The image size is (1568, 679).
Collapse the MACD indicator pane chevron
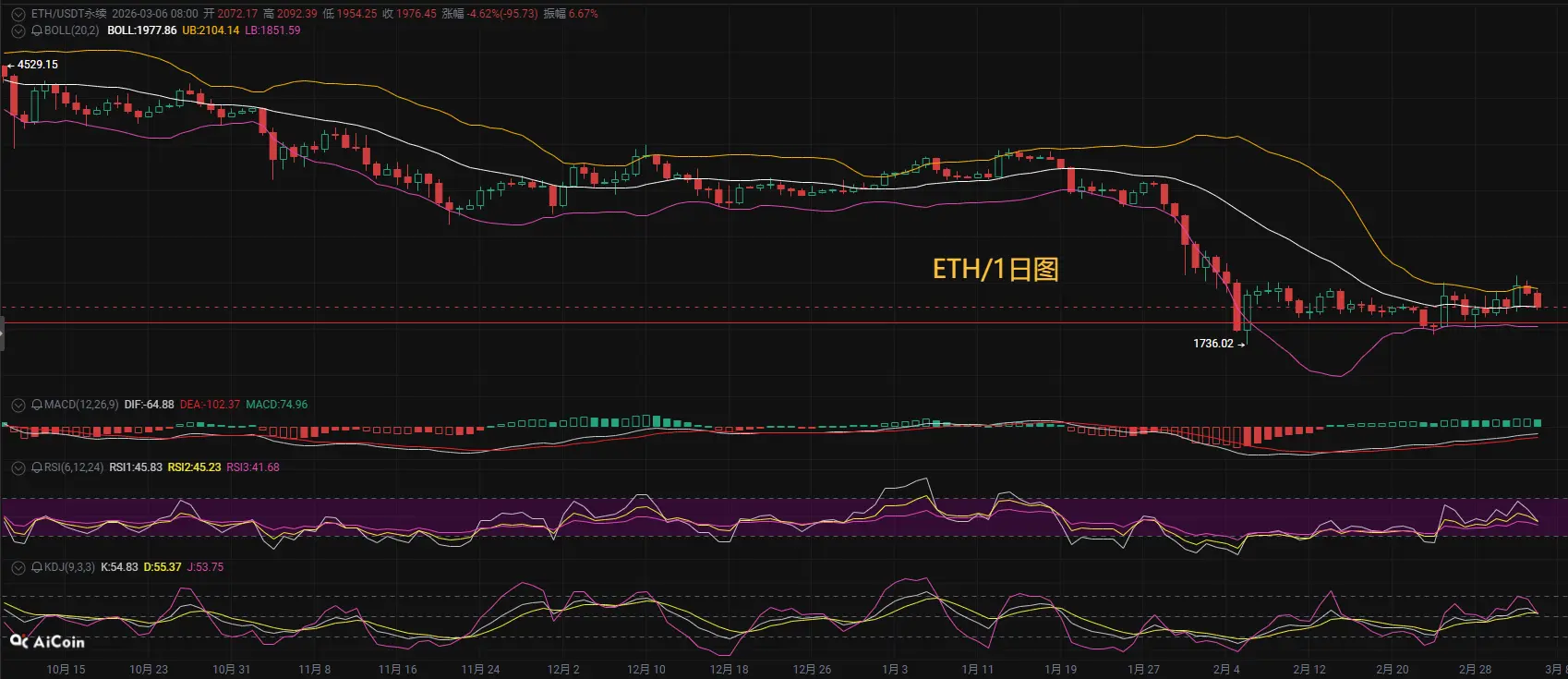point(18,405)
